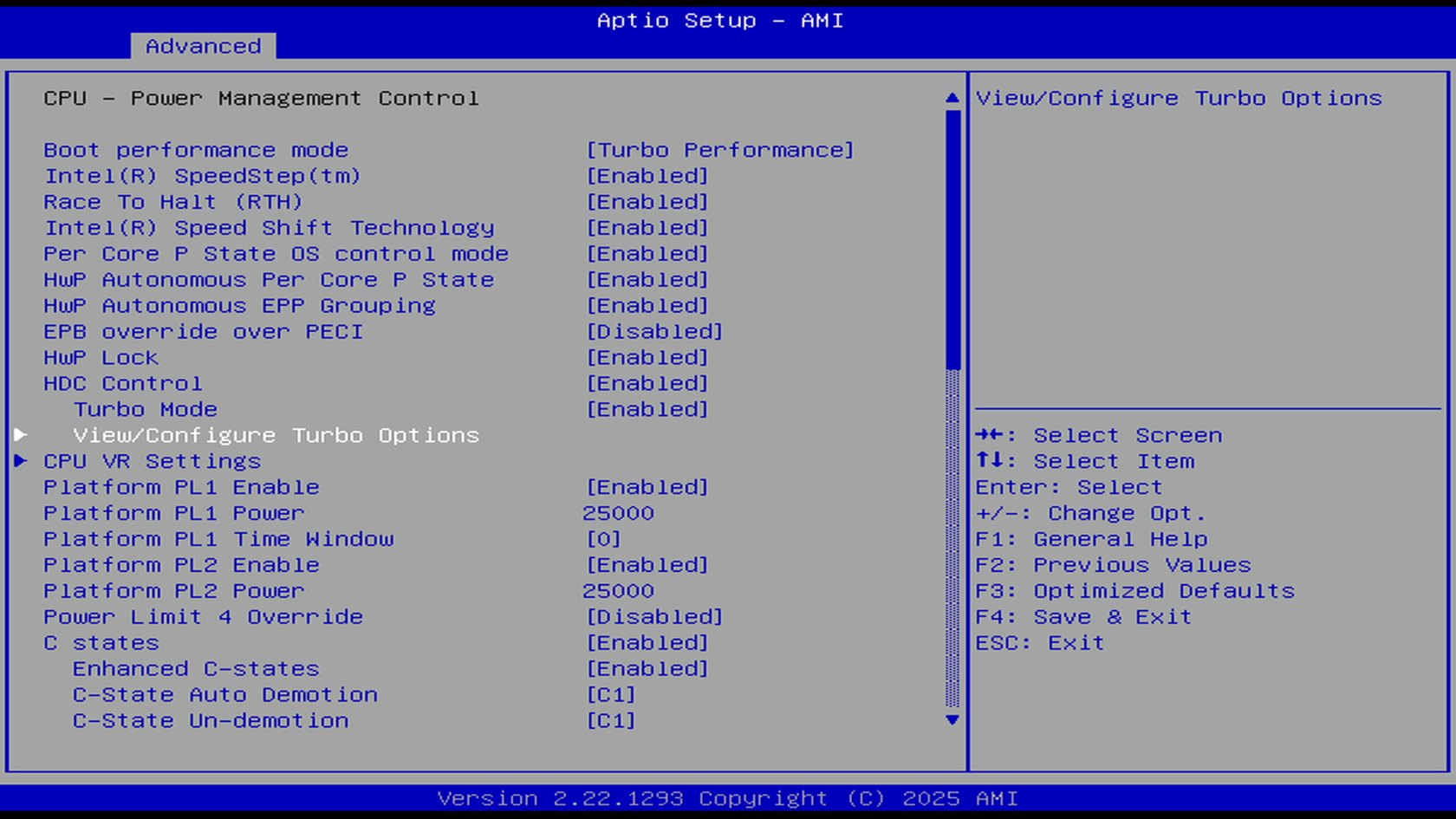The image size is (1456, 819).
Task: Select Platform PL2 Power label
Action: coord(174,591)
